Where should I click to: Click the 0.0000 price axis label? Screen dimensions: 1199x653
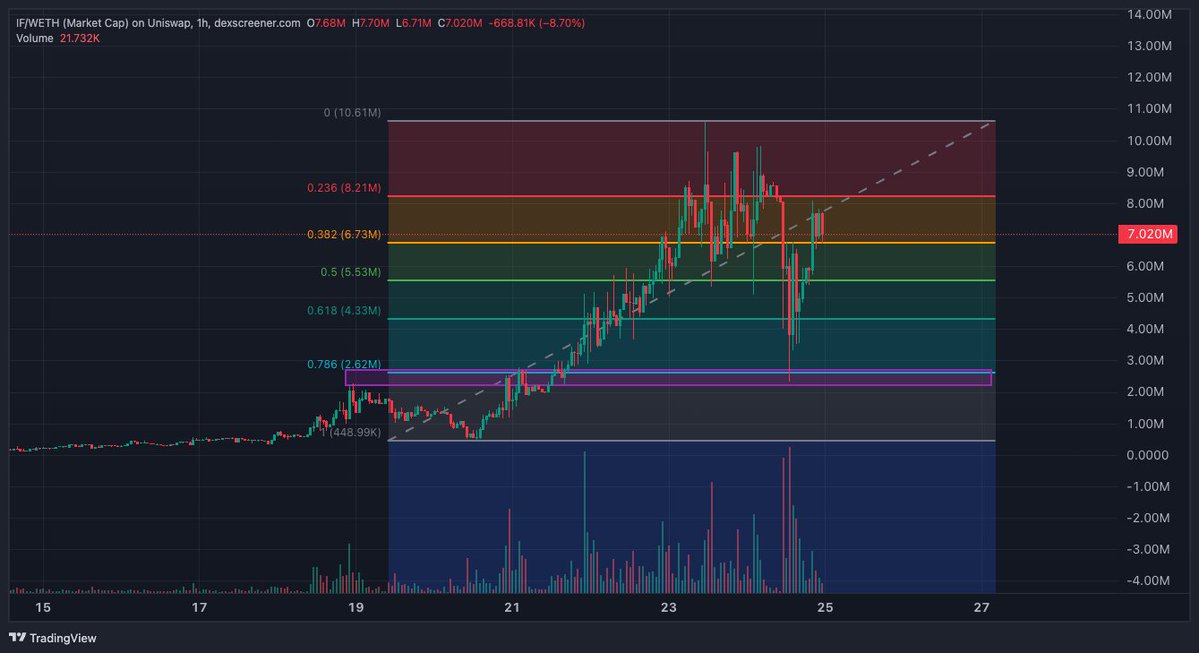1148,455
